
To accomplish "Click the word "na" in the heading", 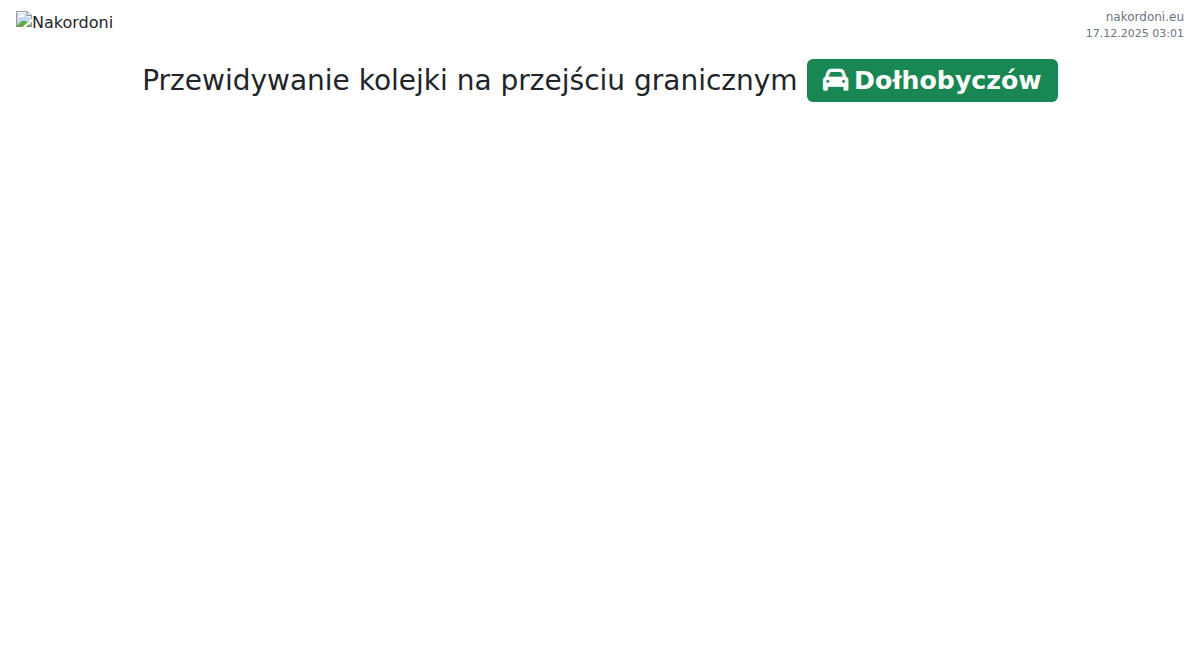I will tap(474, 81).
